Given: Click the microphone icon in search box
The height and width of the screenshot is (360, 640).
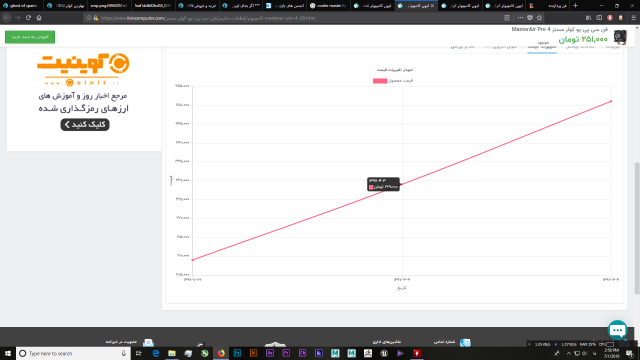Looking at the screenshot, I should pos(124,353).
